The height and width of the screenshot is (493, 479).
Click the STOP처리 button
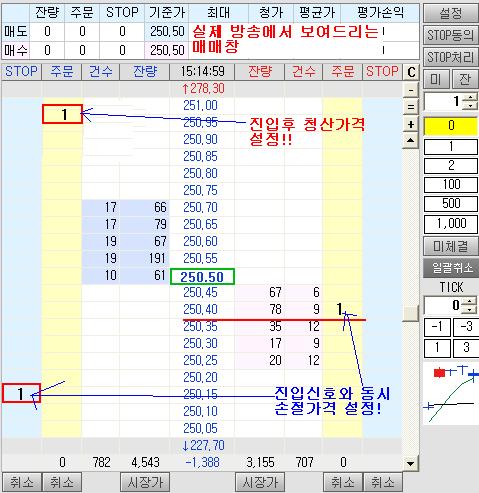click(x=451, y=57)
